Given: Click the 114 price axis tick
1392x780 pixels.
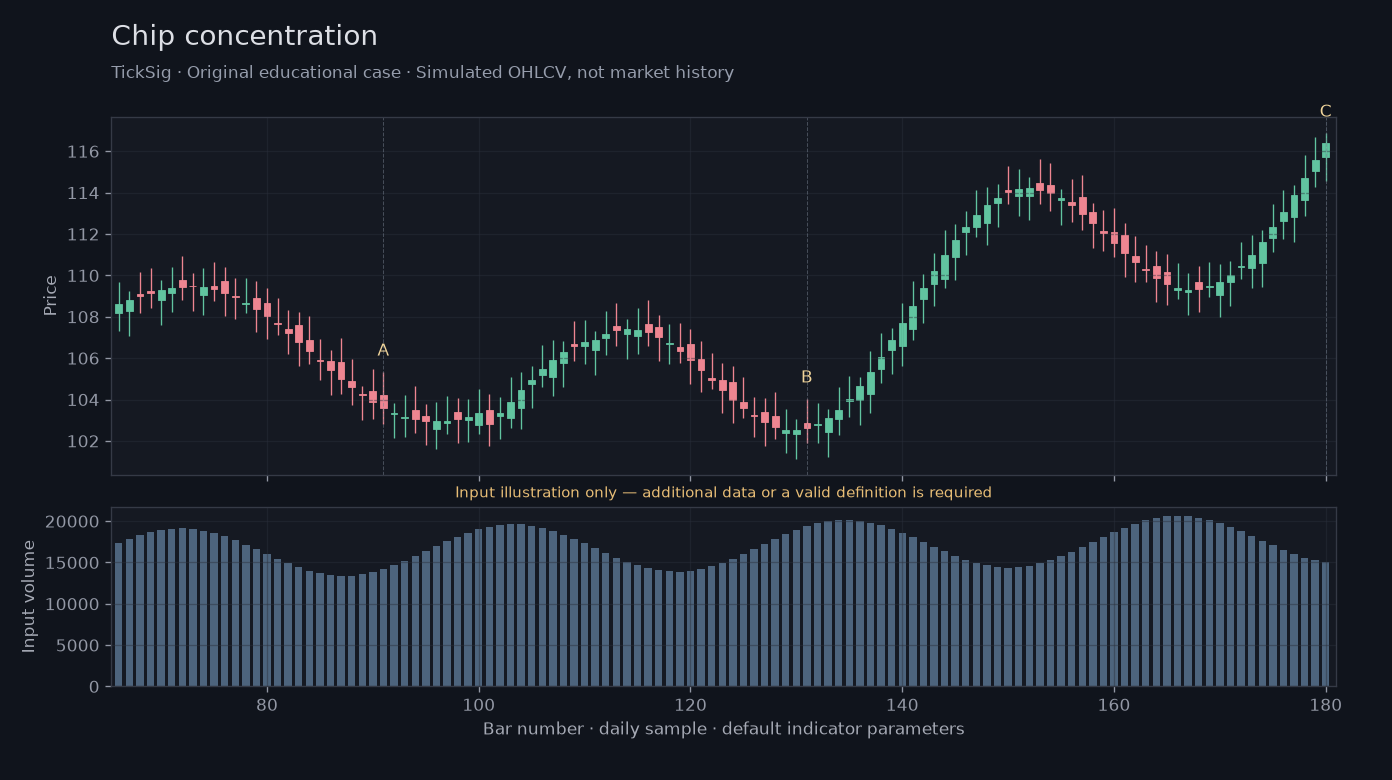Looking at the screenshot, I should point(83,193).
